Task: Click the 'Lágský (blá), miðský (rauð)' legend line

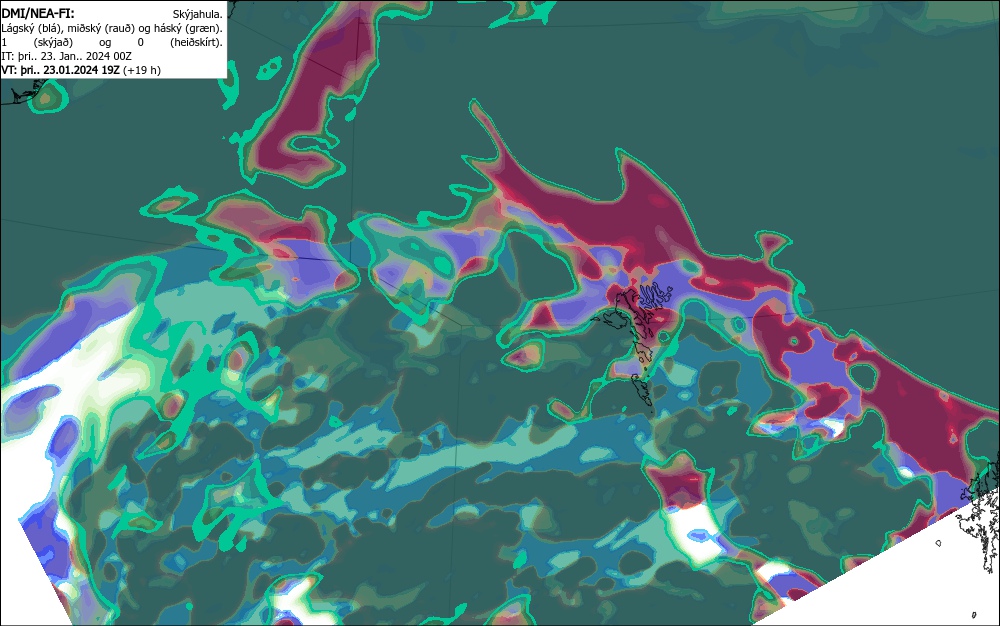Action: tap(112, 28)
